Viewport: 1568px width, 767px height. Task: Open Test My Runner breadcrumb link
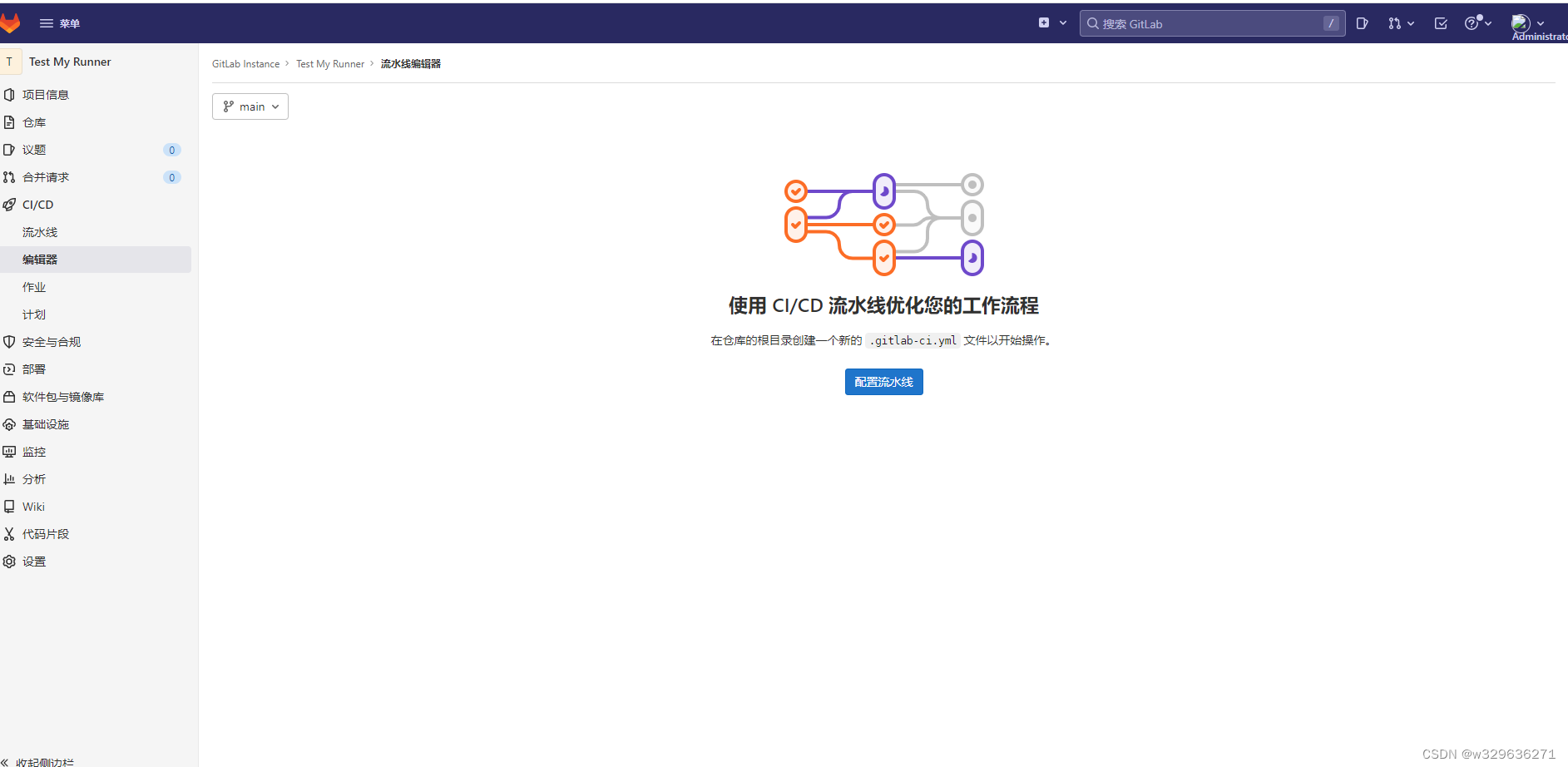click(x=330, y=64)
